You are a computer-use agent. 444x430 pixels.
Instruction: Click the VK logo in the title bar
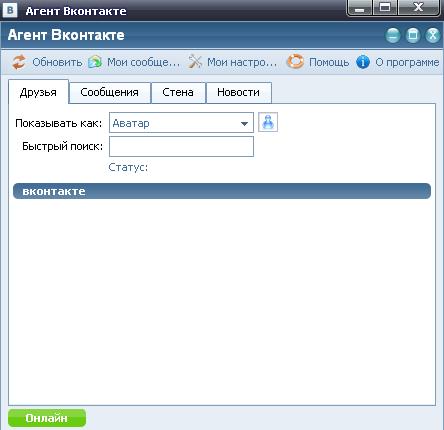coord(10,10)
